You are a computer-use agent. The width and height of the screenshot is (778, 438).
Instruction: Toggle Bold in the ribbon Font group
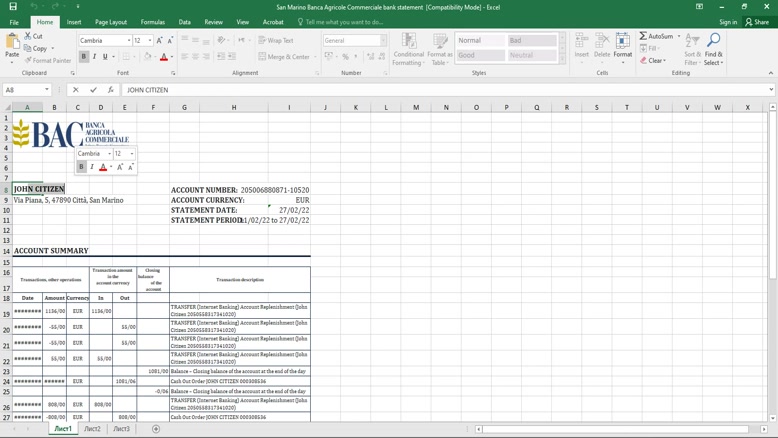[x=83, y=57]
